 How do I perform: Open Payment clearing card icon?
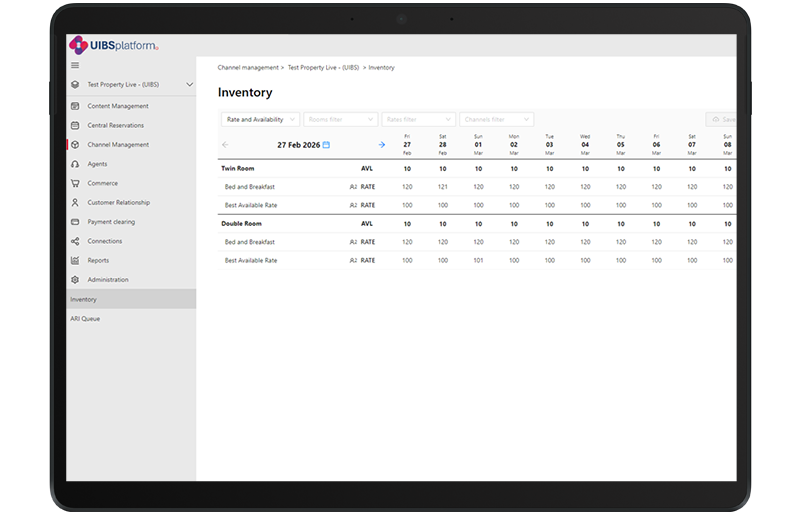(x=75, y=222)
